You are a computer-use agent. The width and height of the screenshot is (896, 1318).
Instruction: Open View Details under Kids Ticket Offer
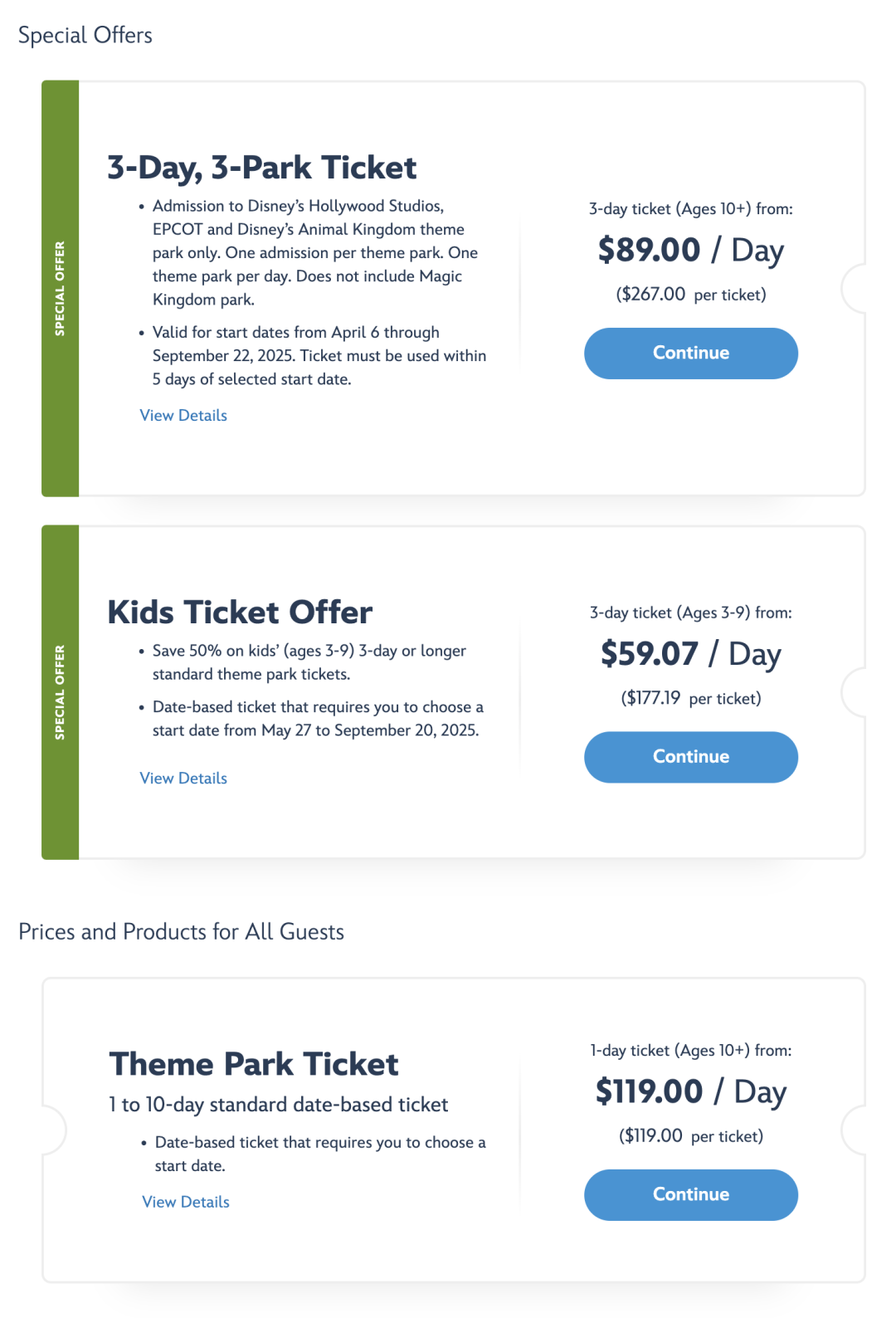(x=183, y=778)
